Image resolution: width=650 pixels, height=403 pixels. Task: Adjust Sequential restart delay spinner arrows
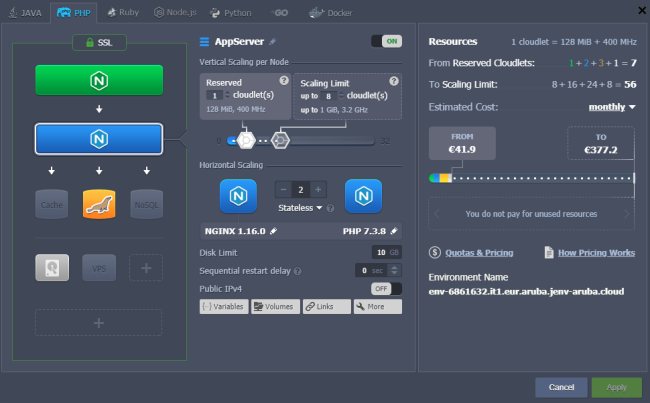click(x=394, y=270)
